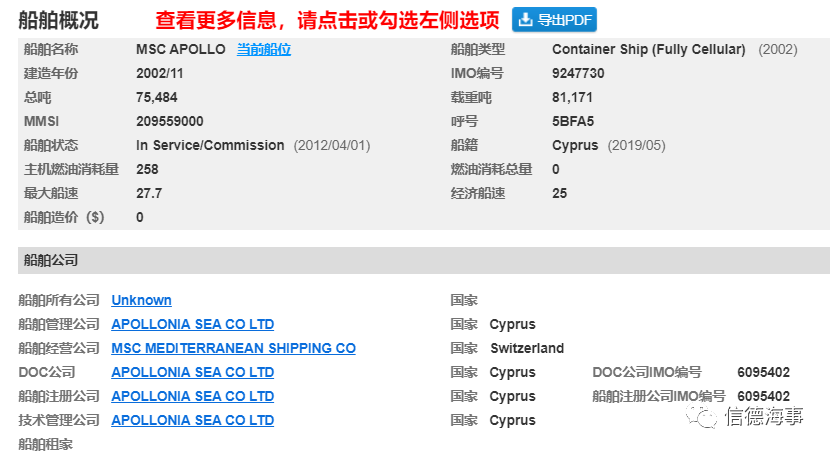
Task: Click the 船舶概况 page heading
Action: pos(58,20)
